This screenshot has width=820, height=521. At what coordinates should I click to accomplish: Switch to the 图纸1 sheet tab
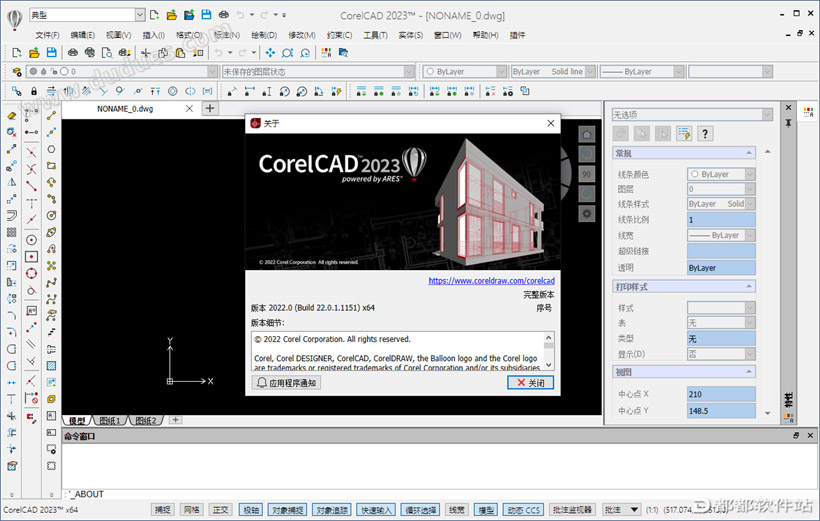(x=110, y=421)
